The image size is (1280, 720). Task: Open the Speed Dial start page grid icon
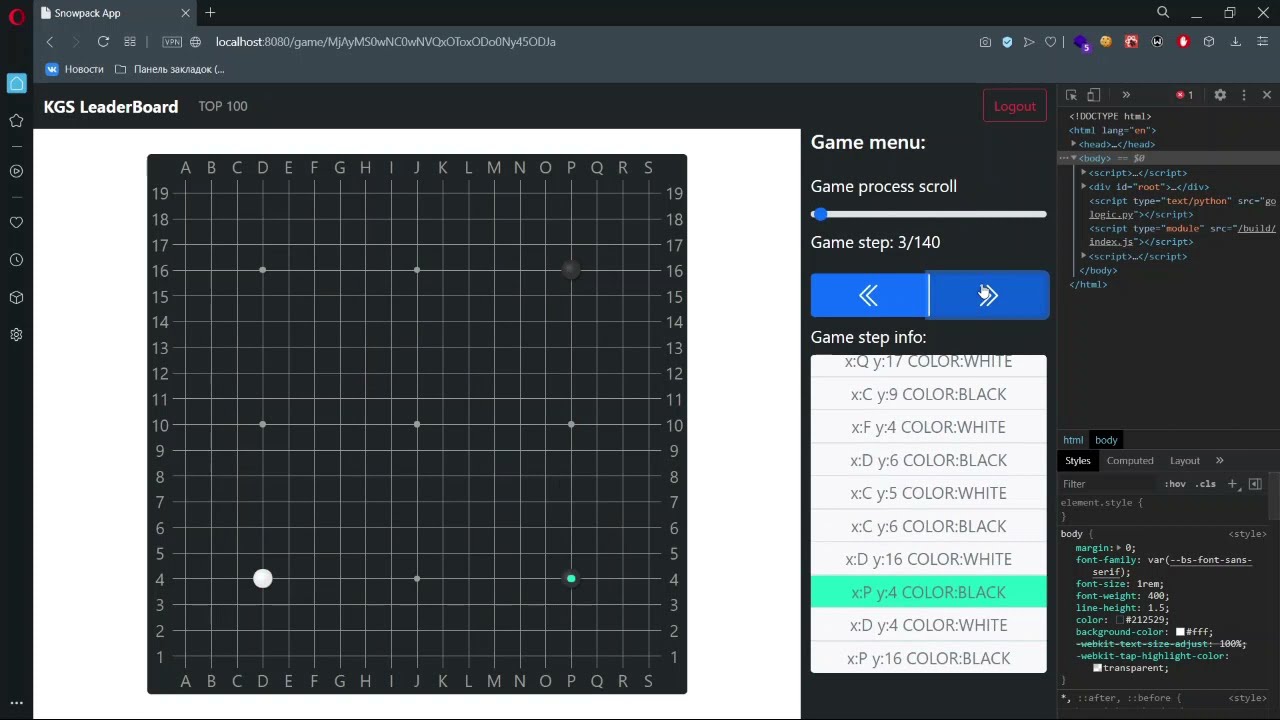coord(130,42)
